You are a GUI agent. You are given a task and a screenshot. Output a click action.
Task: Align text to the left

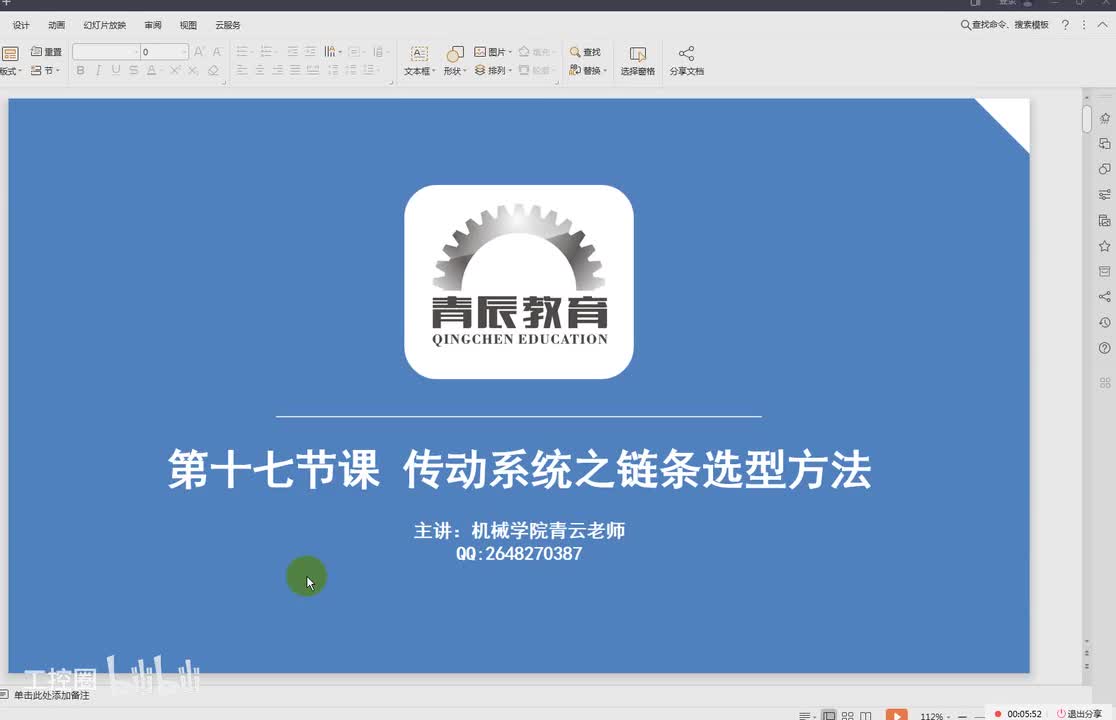[242, 70]
